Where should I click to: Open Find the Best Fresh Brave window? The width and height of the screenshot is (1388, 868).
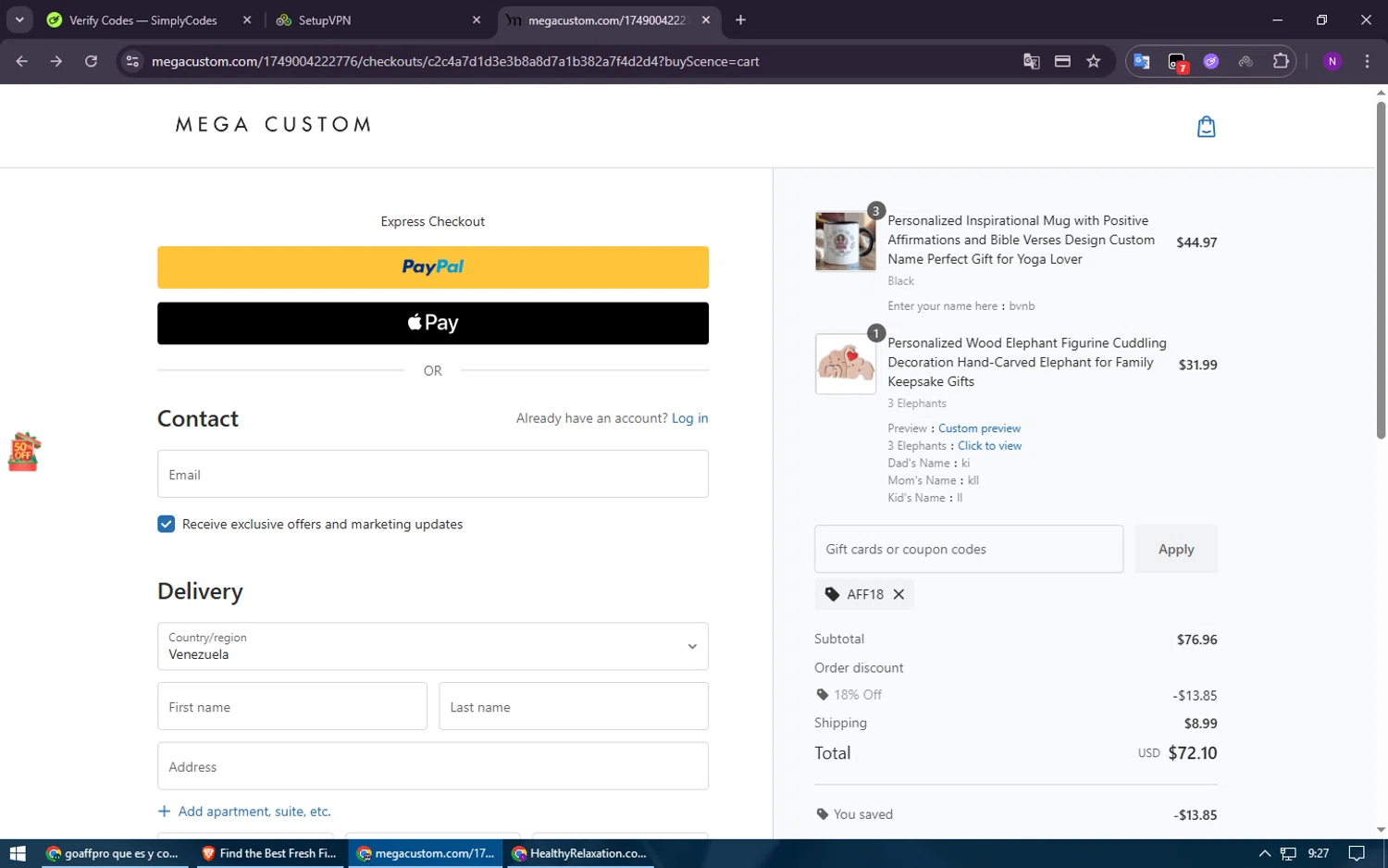(269, 853)
